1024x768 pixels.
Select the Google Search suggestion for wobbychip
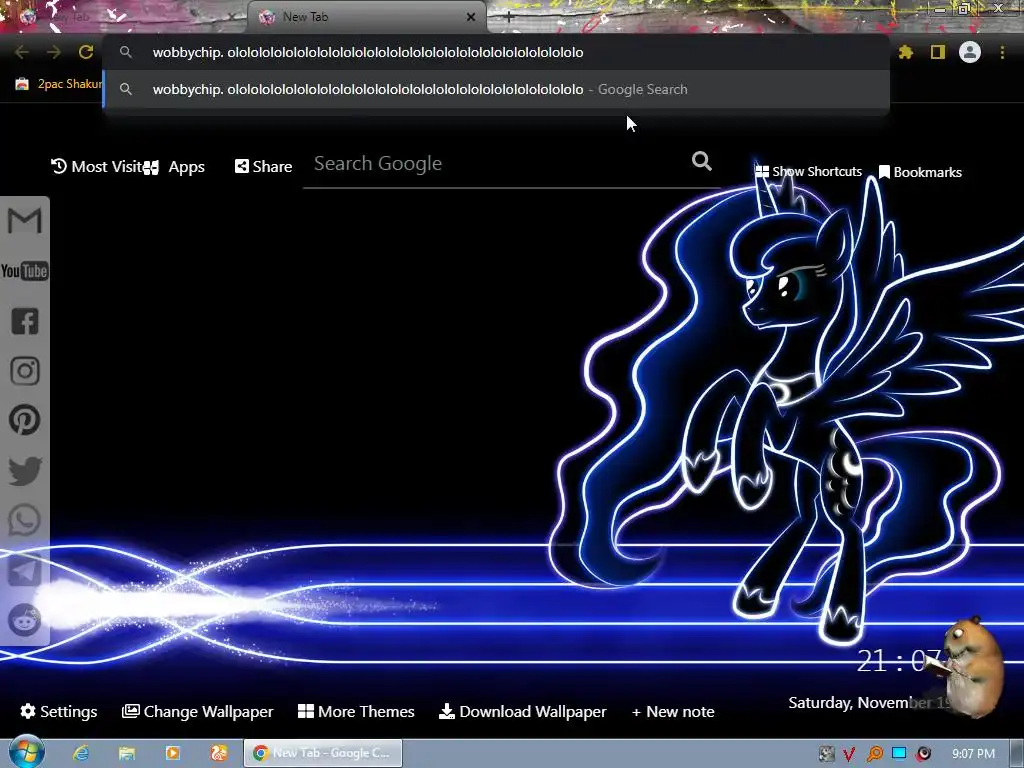click(496, 89)
